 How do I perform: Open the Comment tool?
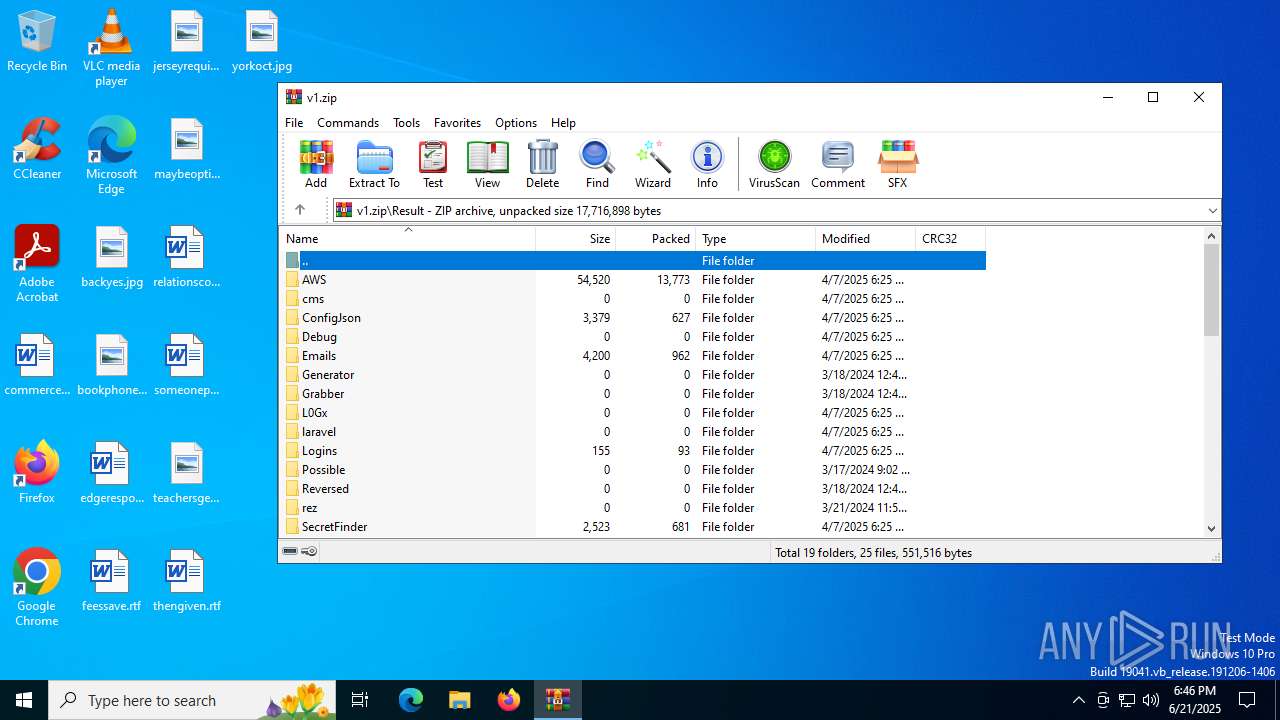click(838, 164)
